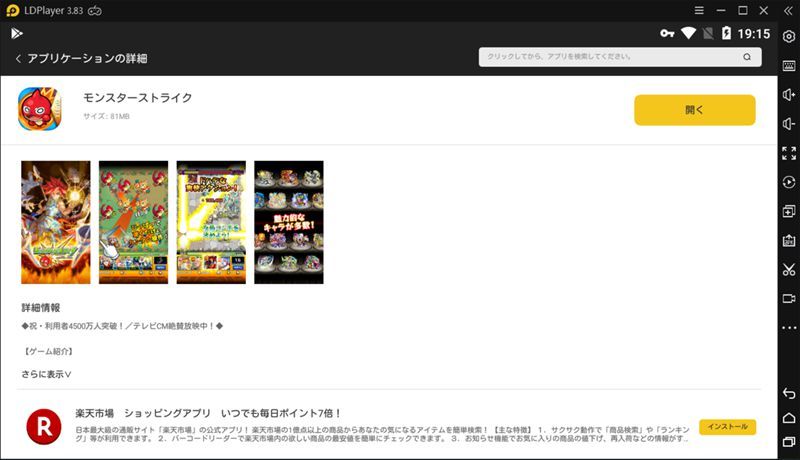Open LDPlayer settings gear icon
The width and height of the screenshot is (800, 460).
[x=788, y=37]
